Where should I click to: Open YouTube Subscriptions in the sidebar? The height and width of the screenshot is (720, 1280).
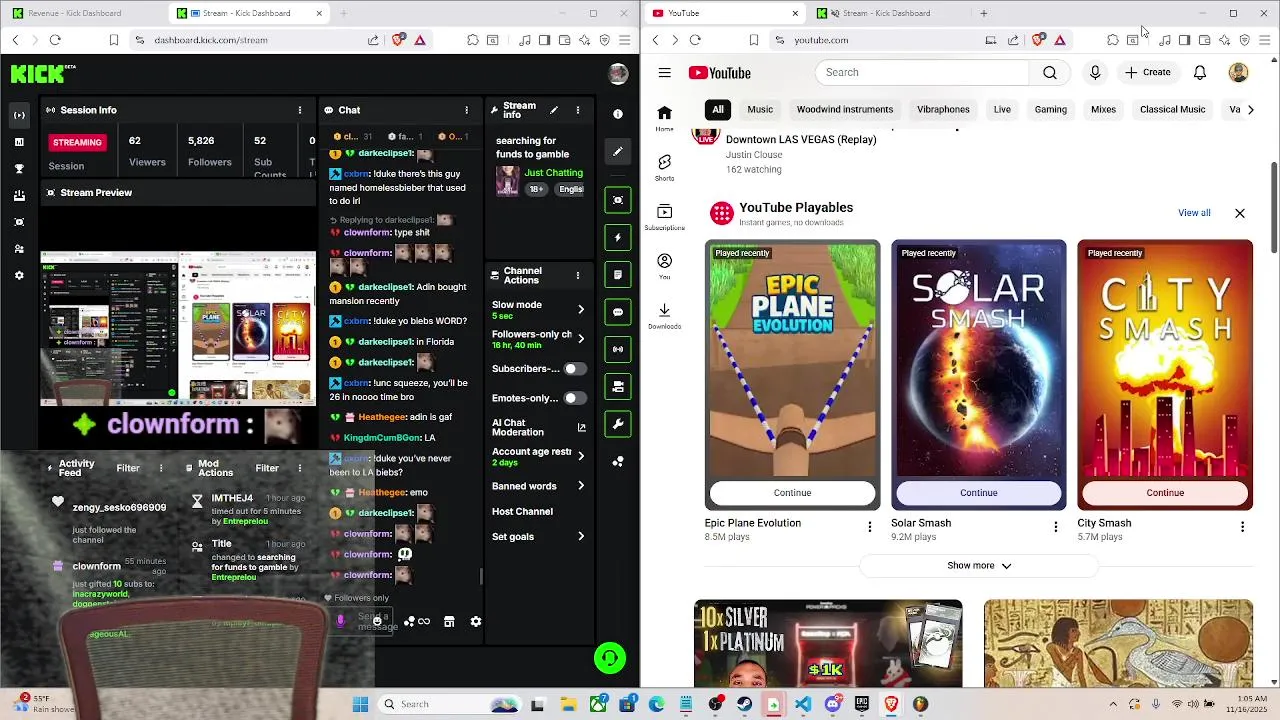tap(664, 217)
